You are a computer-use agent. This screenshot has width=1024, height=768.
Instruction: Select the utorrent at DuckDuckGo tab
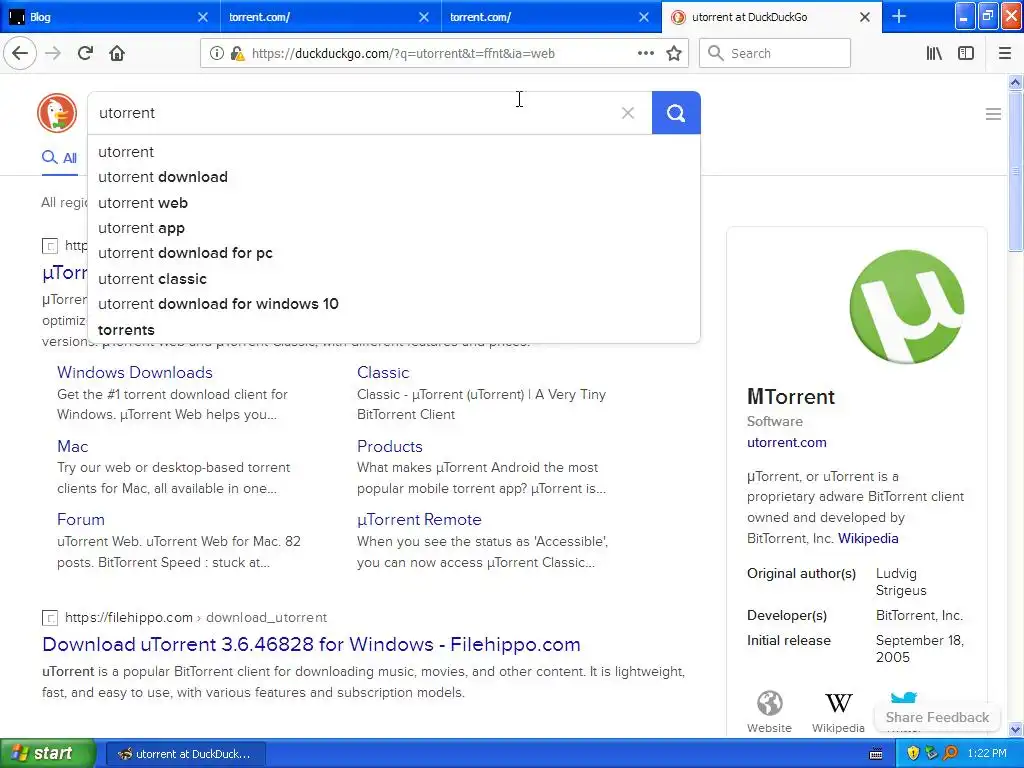click(x=771, y=17)
